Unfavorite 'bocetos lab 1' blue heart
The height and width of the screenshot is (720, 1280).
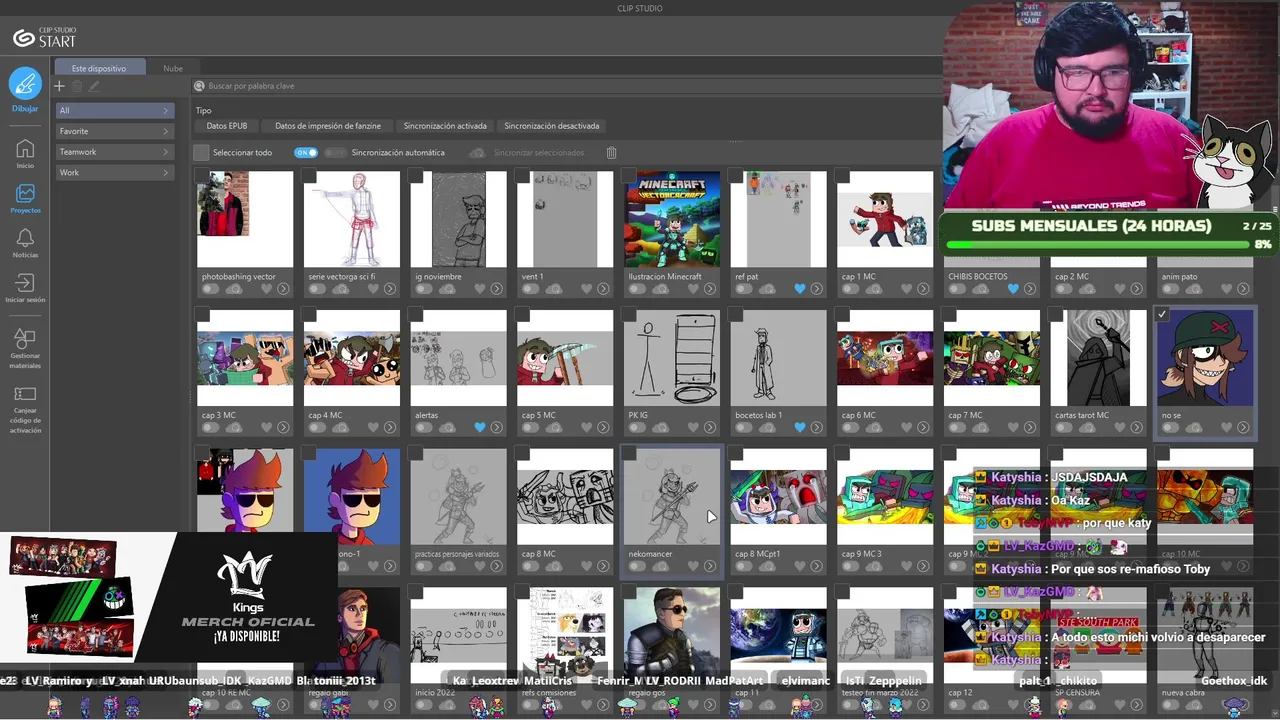click(799, 428)
